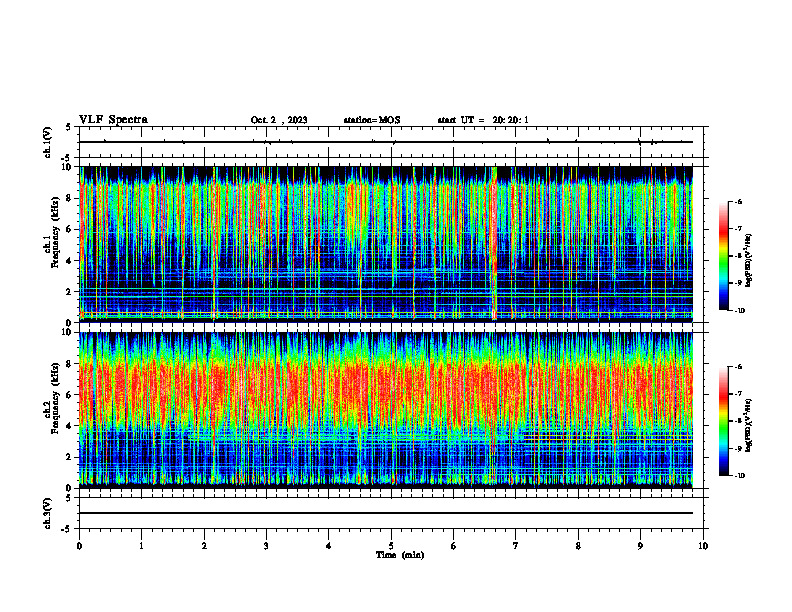
Task: Click the ch.2 color bar "log(PSD)" label
Action: point(749,425)
